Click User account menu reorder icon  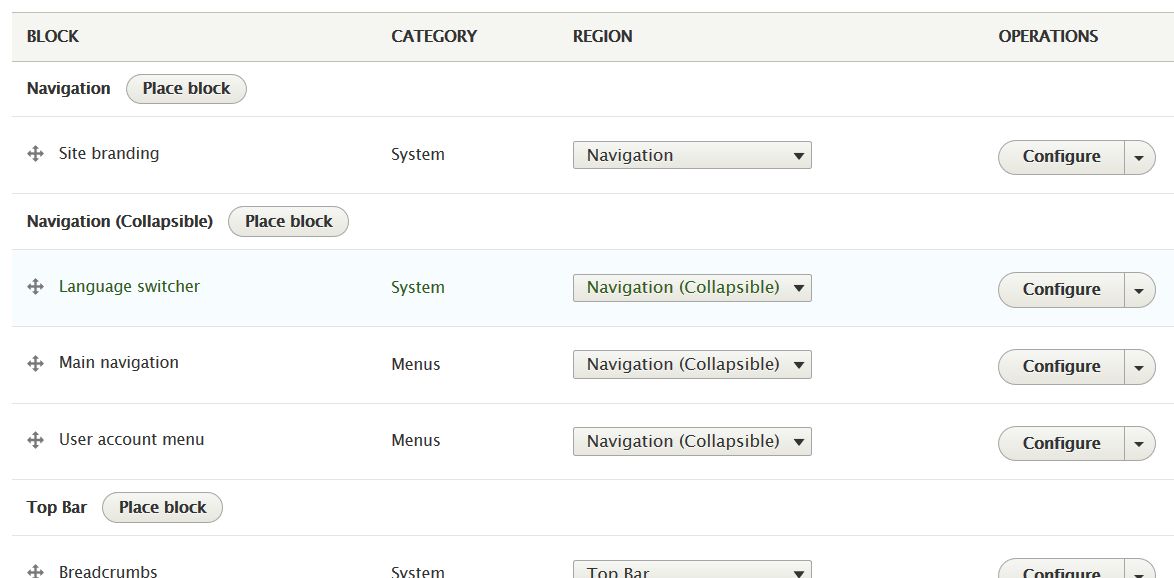(x=37, y=440)
